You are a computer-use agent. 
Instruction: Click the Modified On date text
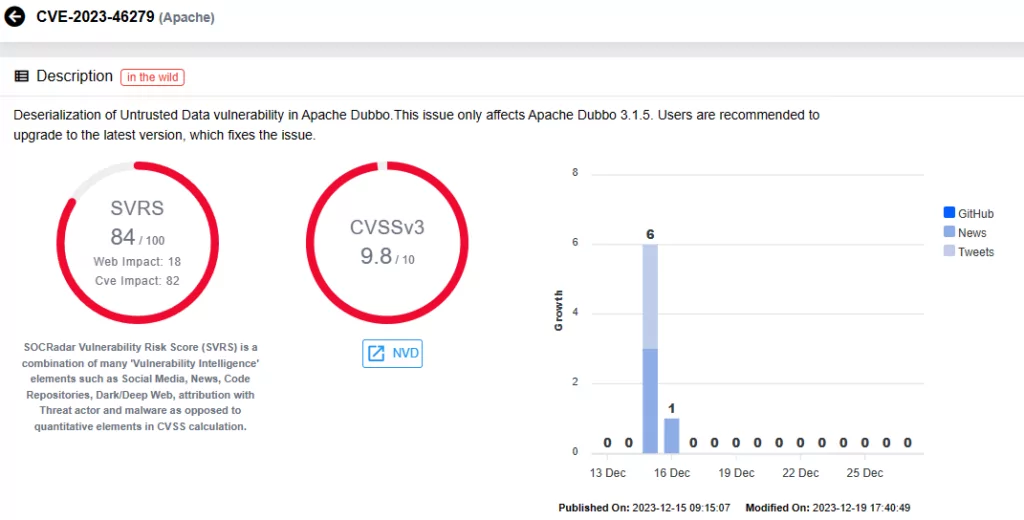[827, 508]
